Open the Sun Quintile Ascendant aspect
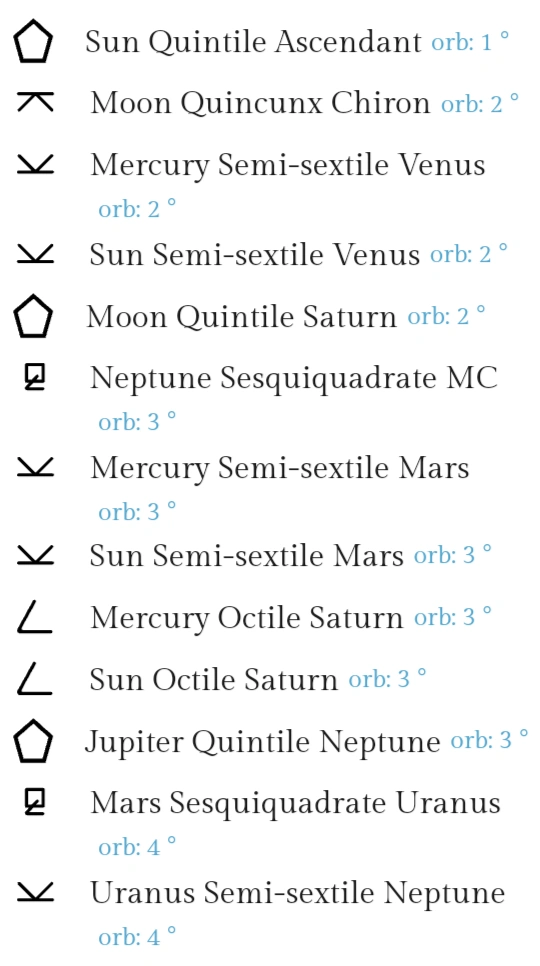540x966 pixels. (x=253, y=43)
